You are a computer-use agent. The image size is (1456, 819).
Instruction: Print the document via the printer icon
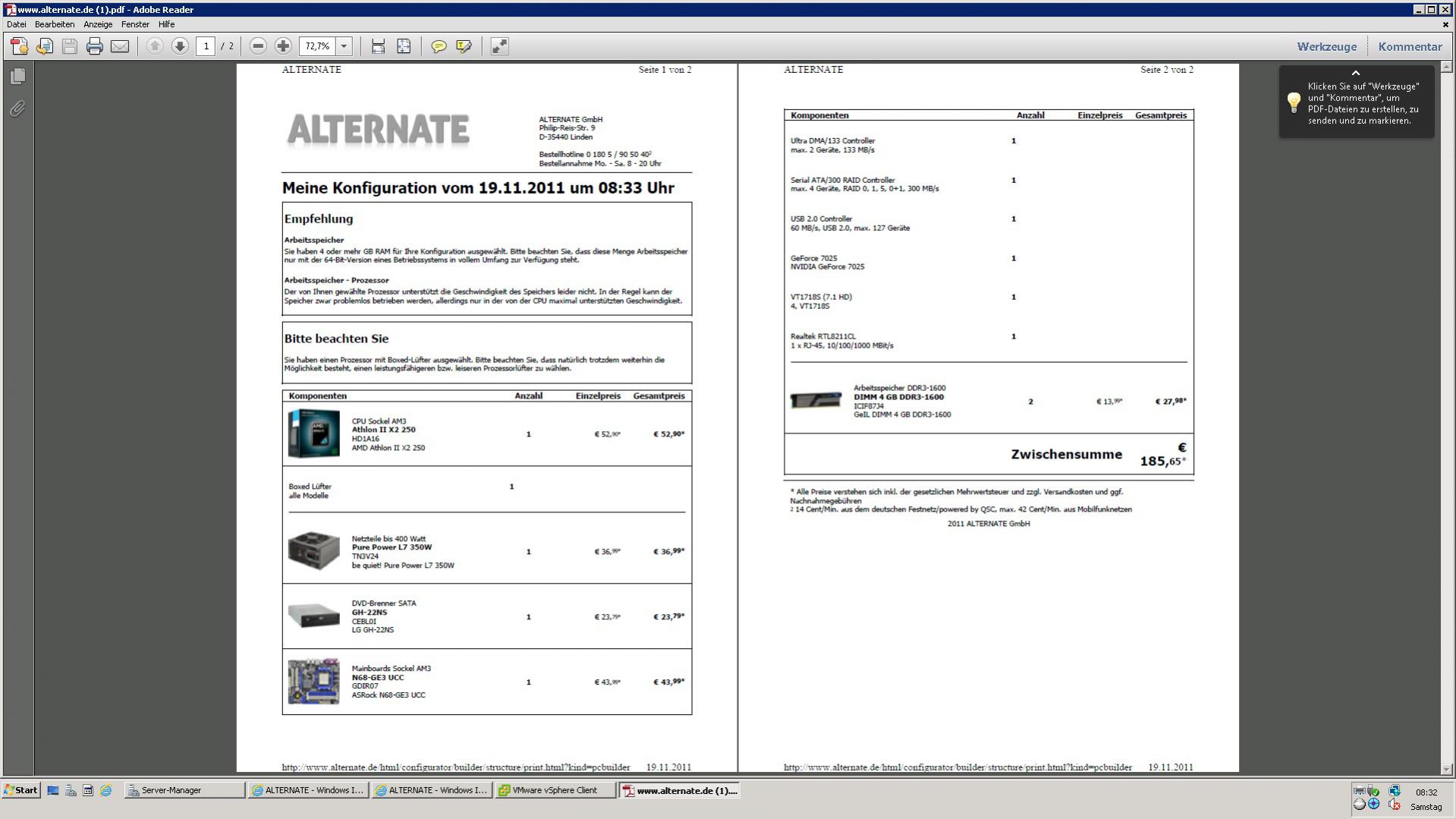point(95,46)
